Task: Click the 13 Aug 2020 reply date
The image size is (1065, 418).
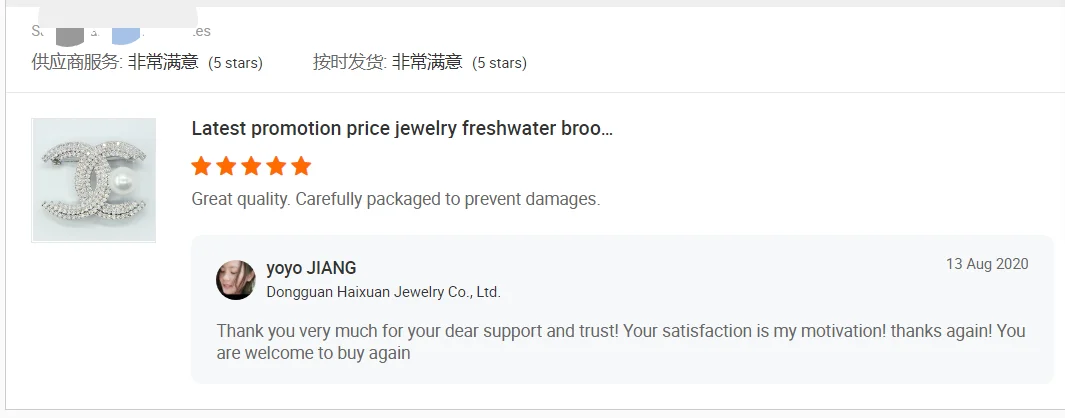Action: [x=986, y=264]
